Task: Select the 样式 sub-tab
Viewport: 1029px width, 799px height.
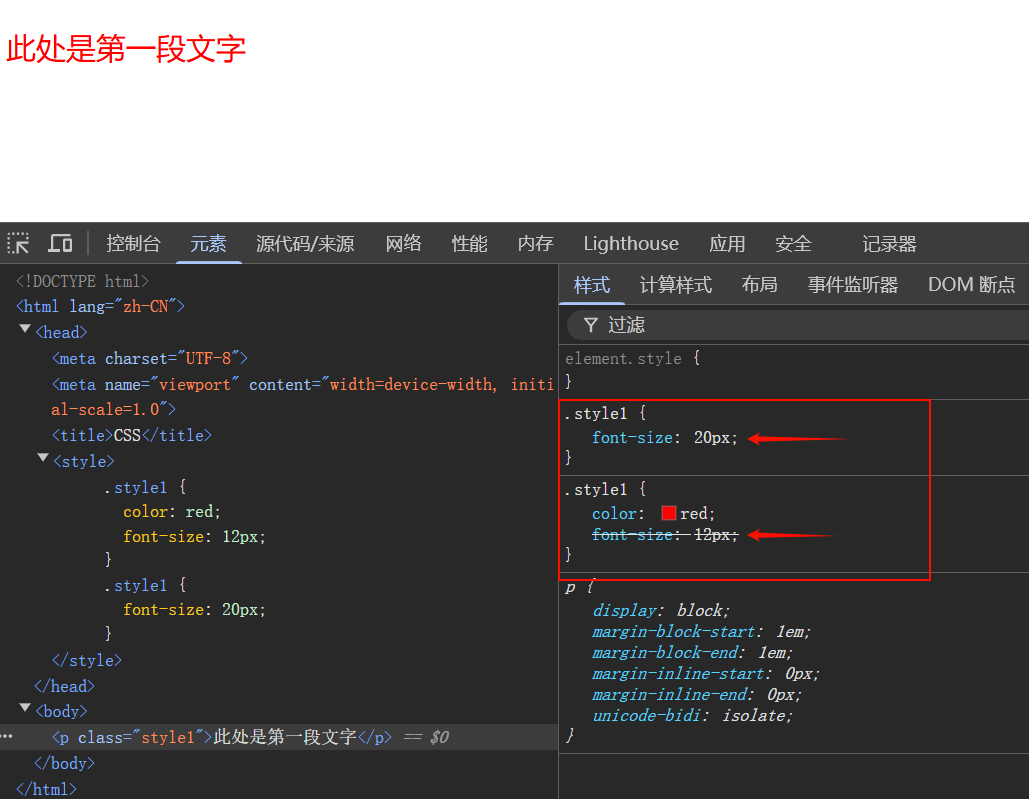Action: [x=592, y=285]
